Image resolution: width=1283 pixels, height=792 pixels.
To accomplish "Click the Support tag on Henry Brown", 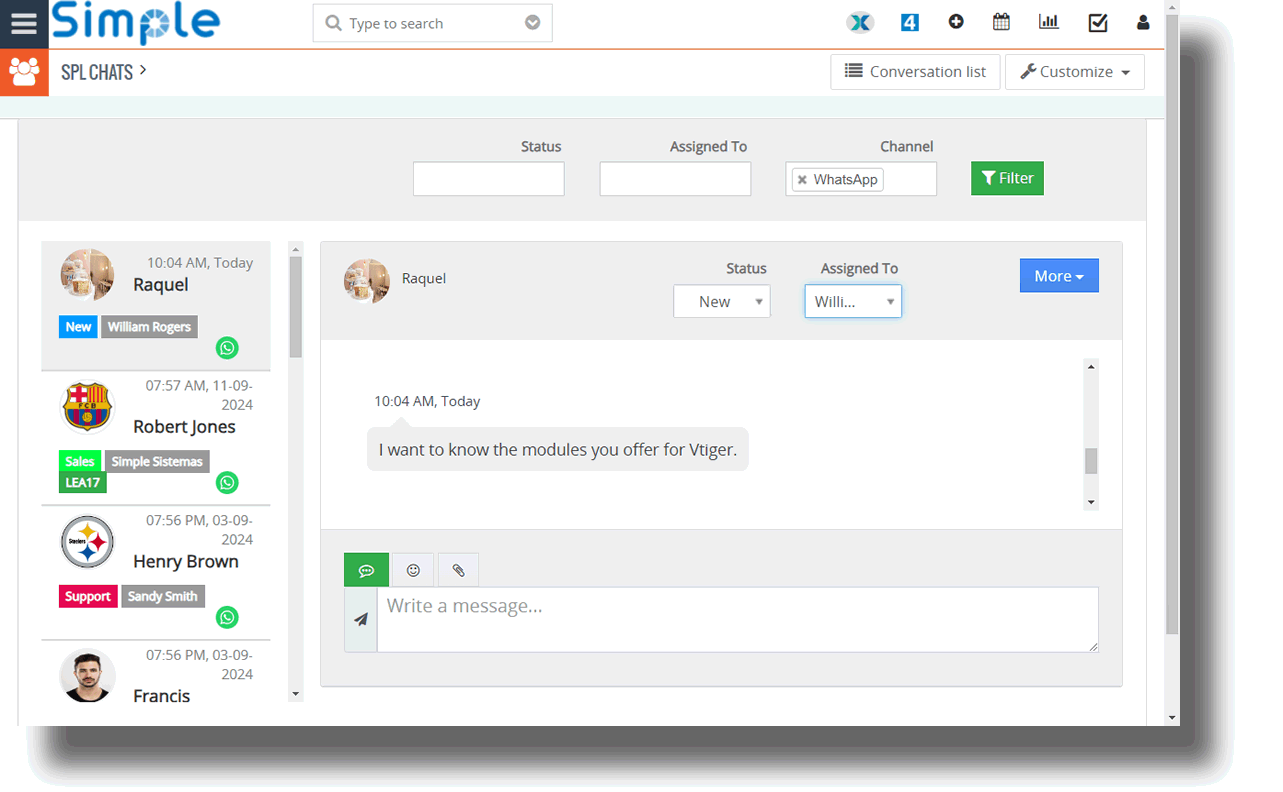I will tap(88, 596).
